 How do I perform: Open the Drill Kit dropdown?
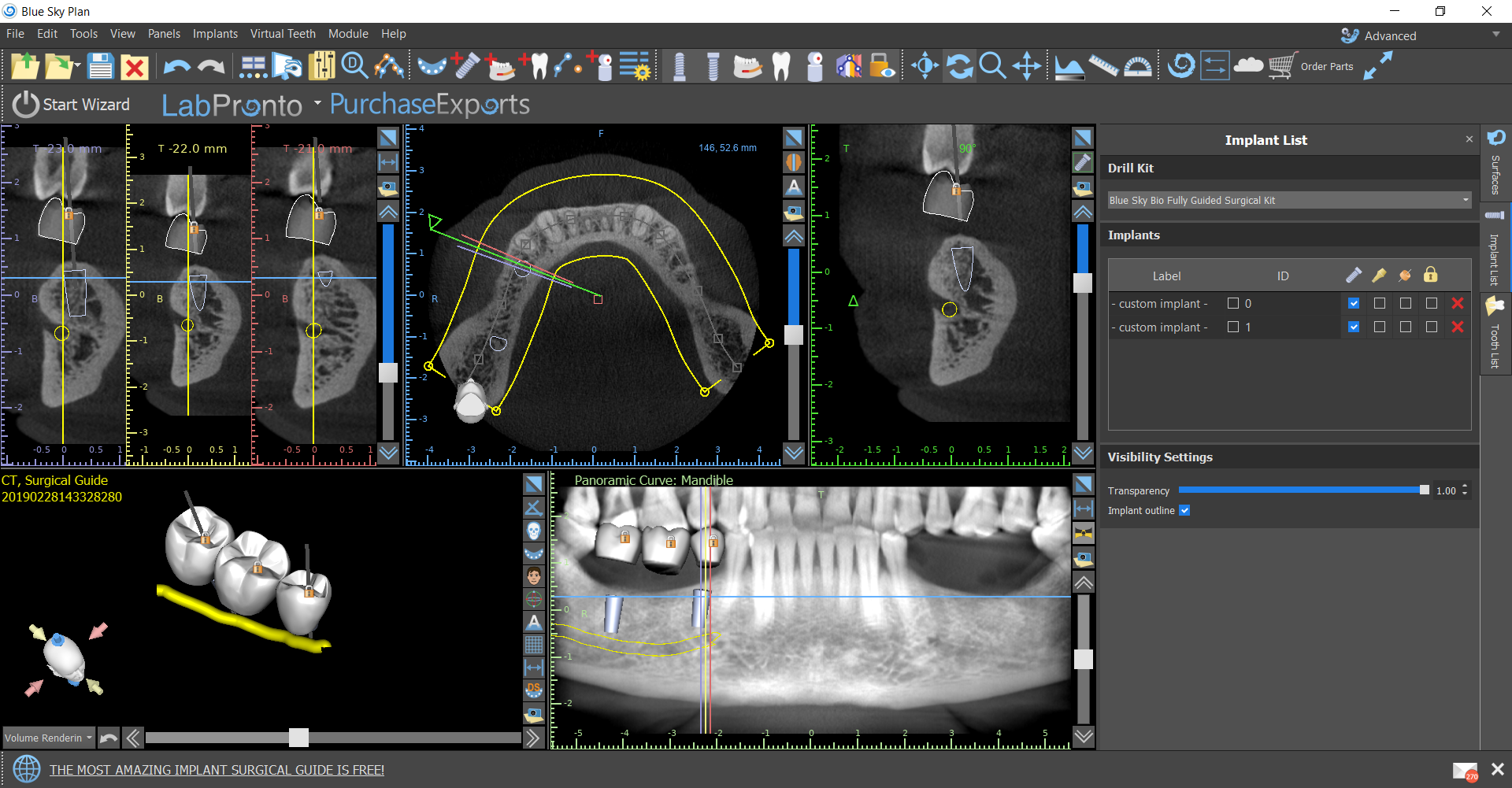pos(1289,201)
